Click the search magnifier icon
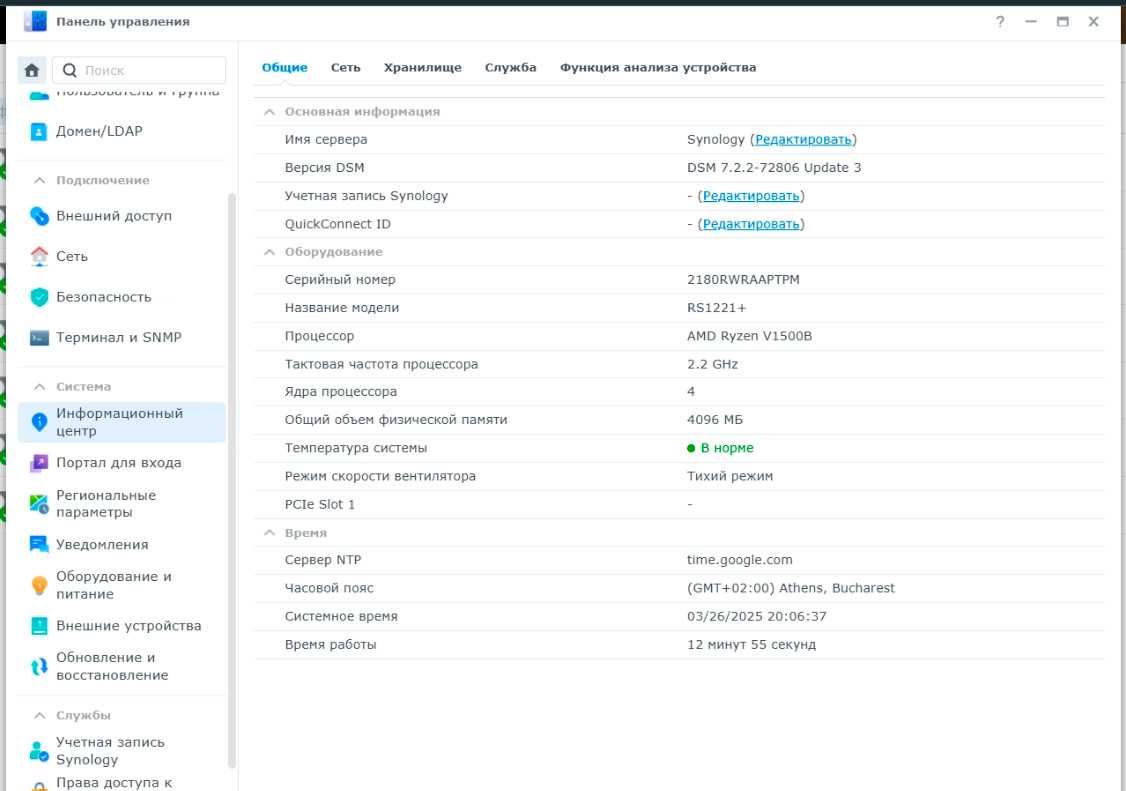The width and height of the screenshot is (1126, 791). (70, 70)
